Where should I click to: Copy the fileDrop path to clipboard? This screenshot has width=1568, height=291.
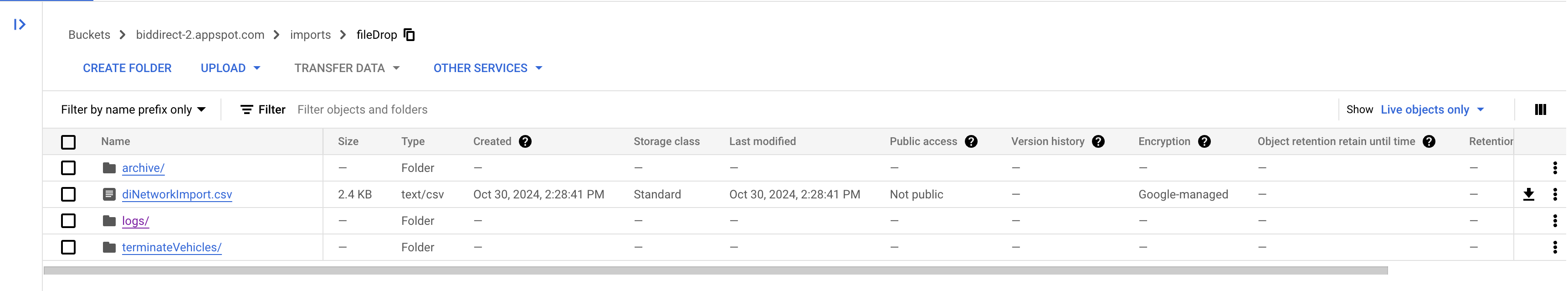(410, 35)
